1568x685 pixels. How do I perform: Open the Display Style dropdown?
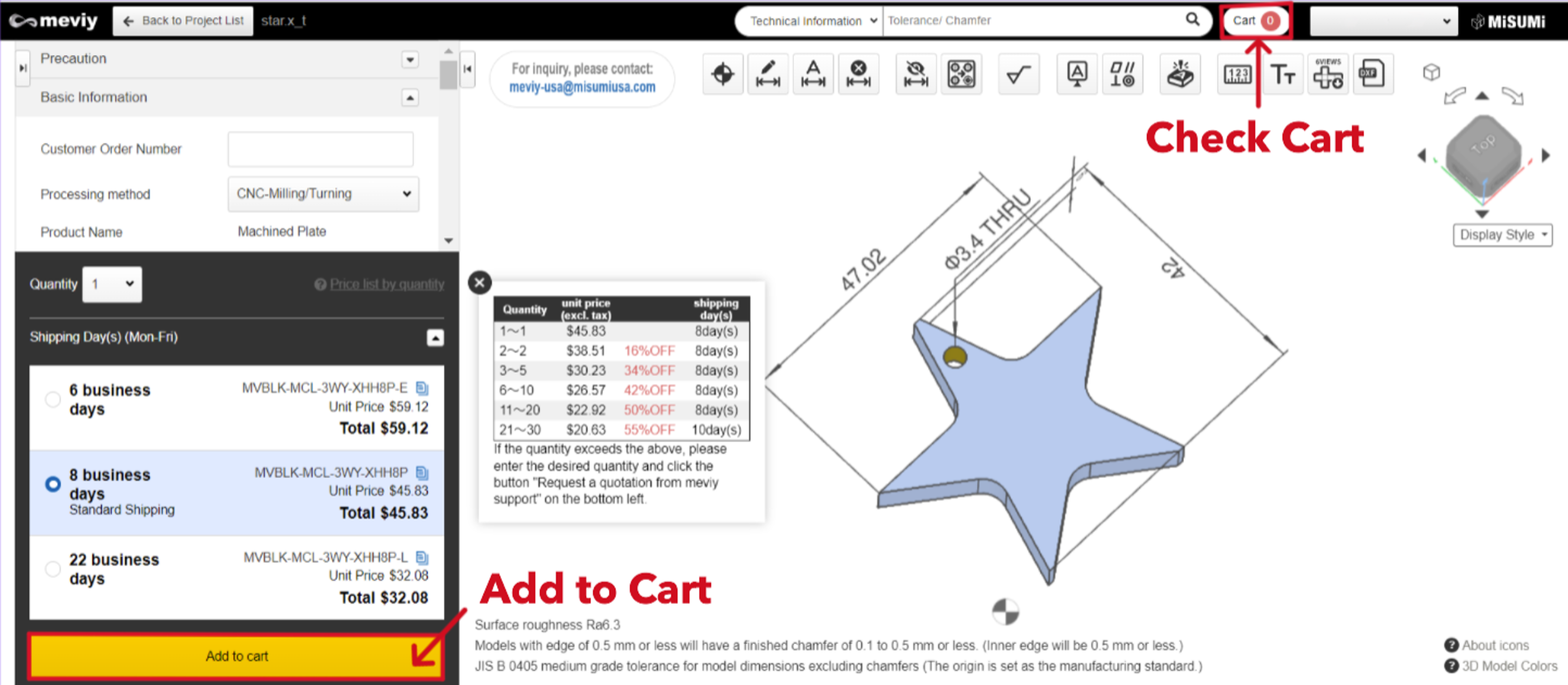click(x=1502, y=235)
